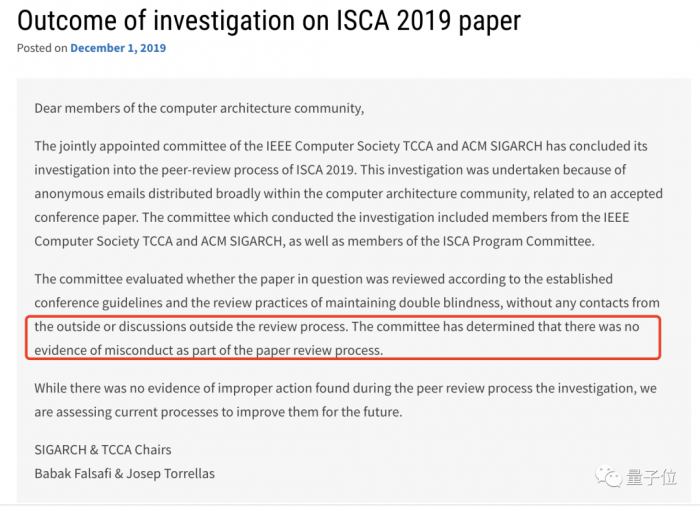Click the "SIGARCH & TCCA Chairs" signature line
The width and height of the screenshot is (700, 508).
[x=103, y=450]
